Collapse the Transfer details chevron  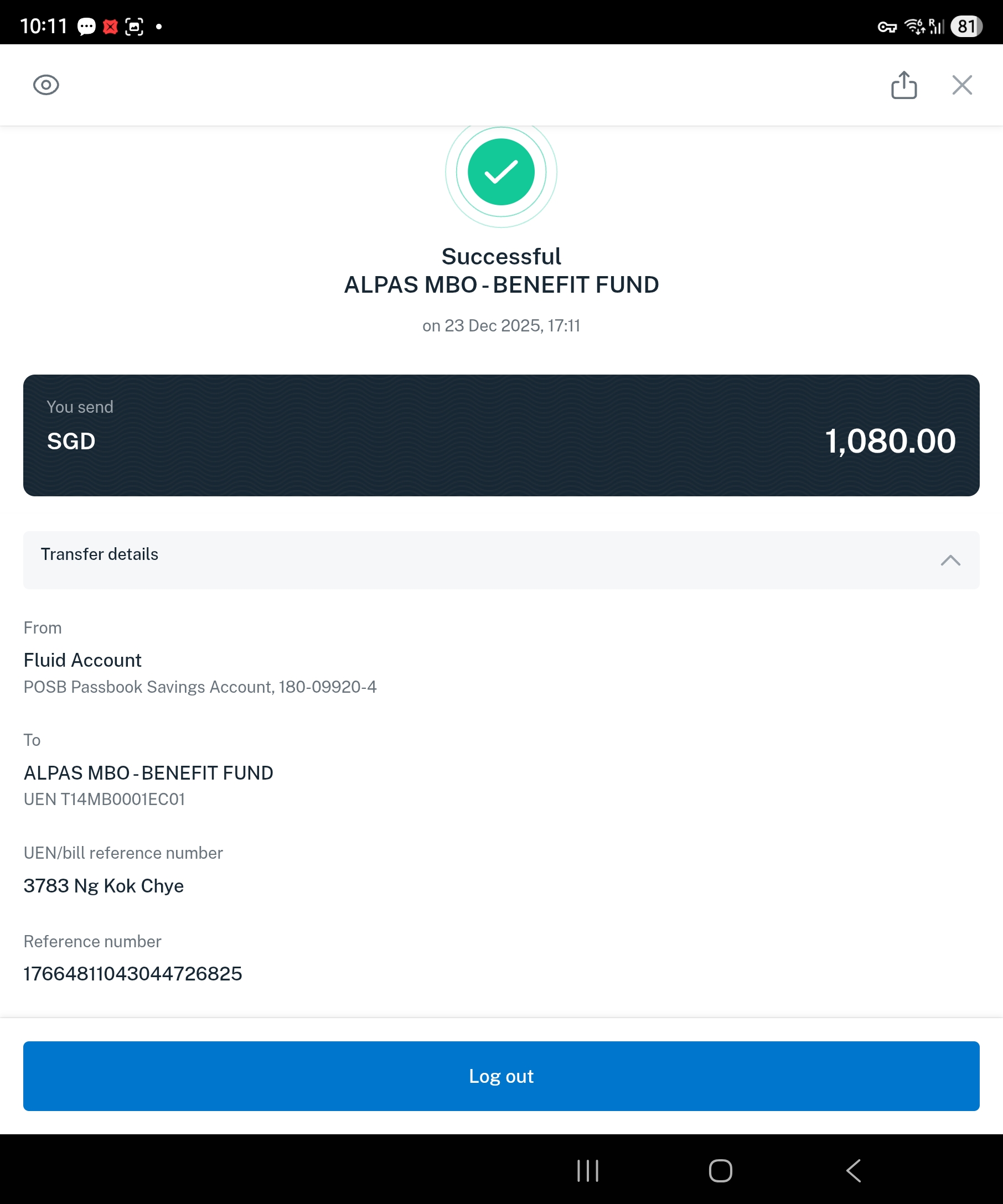(x=950, y=560)
